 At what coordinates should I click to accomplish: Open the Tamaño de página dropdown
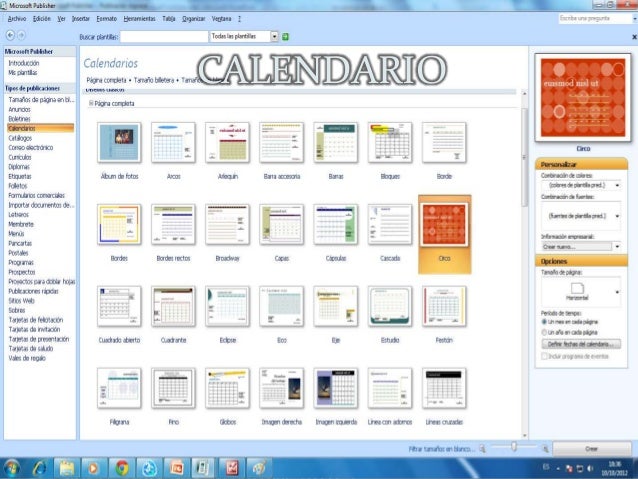coord(617,292)
